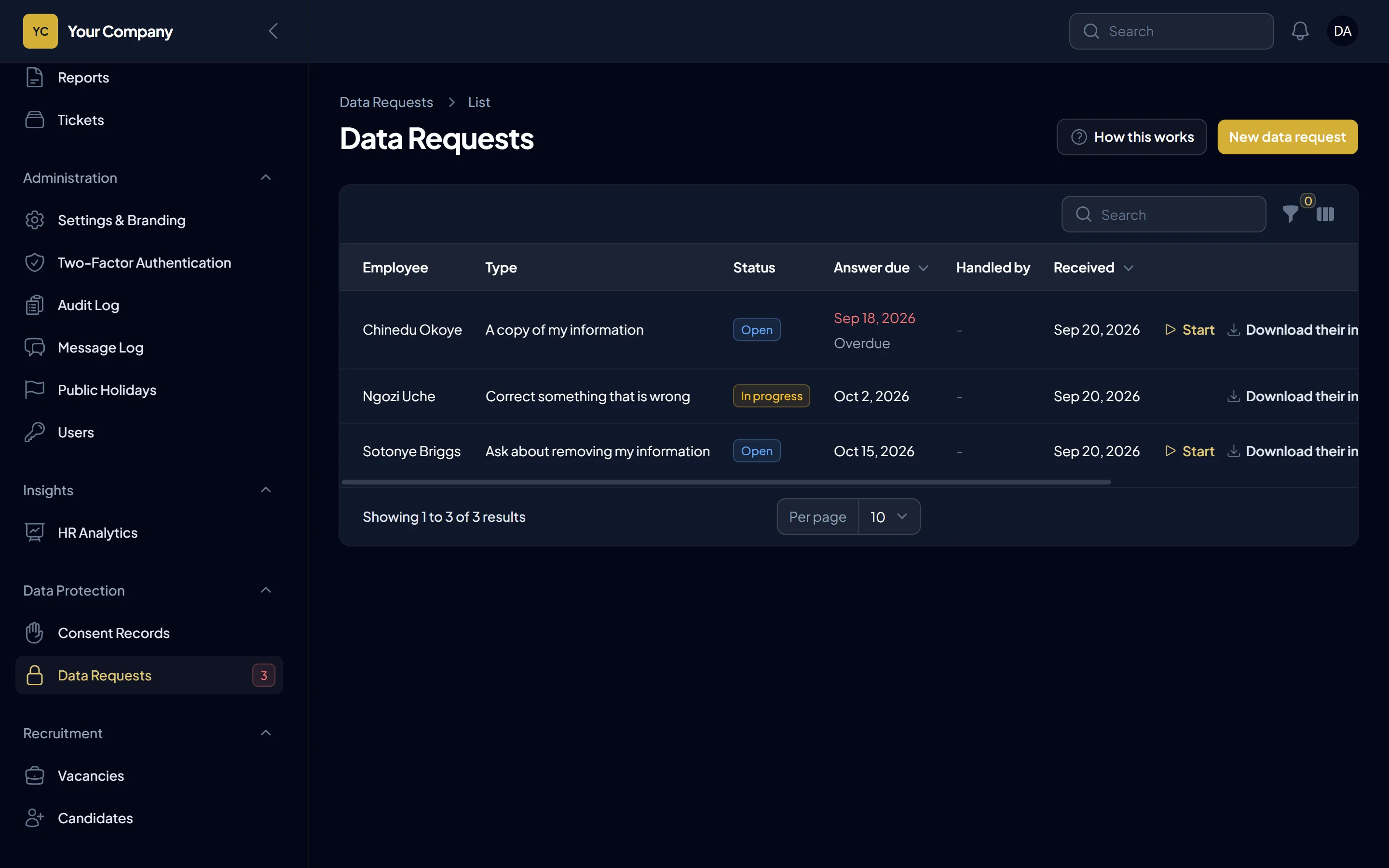The height and width of the screenshot is (868, 1389).
Task: Collapse the Insights section
Action: (x=266, y=489)
